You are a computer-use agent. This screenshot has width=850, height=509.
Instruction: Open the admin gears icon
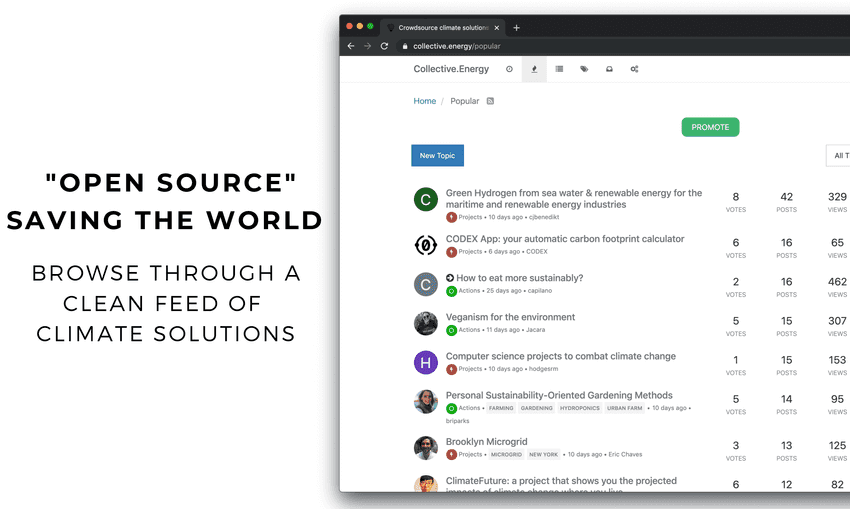click(634, 69)
